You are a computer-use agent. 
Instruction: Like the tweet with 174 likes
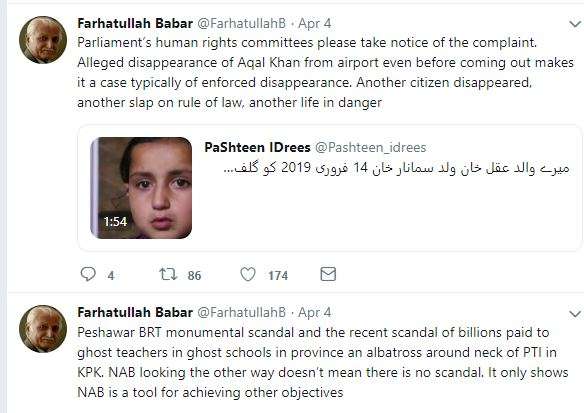point(248,274)
